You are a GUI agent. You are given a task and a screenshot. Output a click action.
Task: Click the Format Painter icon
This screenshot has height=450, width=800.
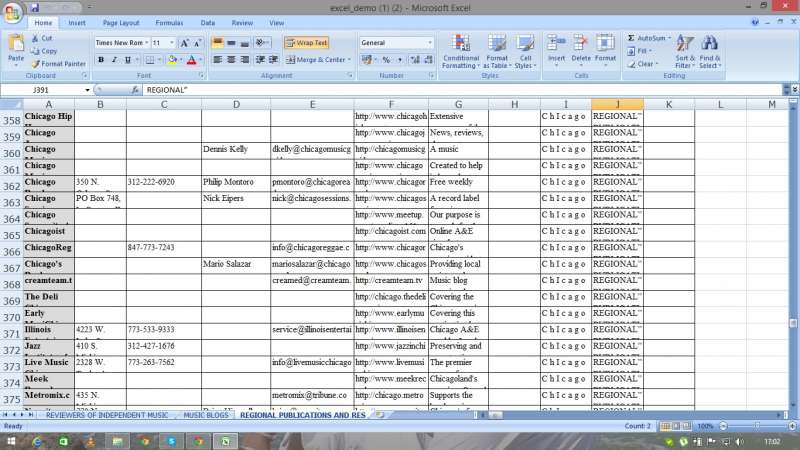click(35, 63)
